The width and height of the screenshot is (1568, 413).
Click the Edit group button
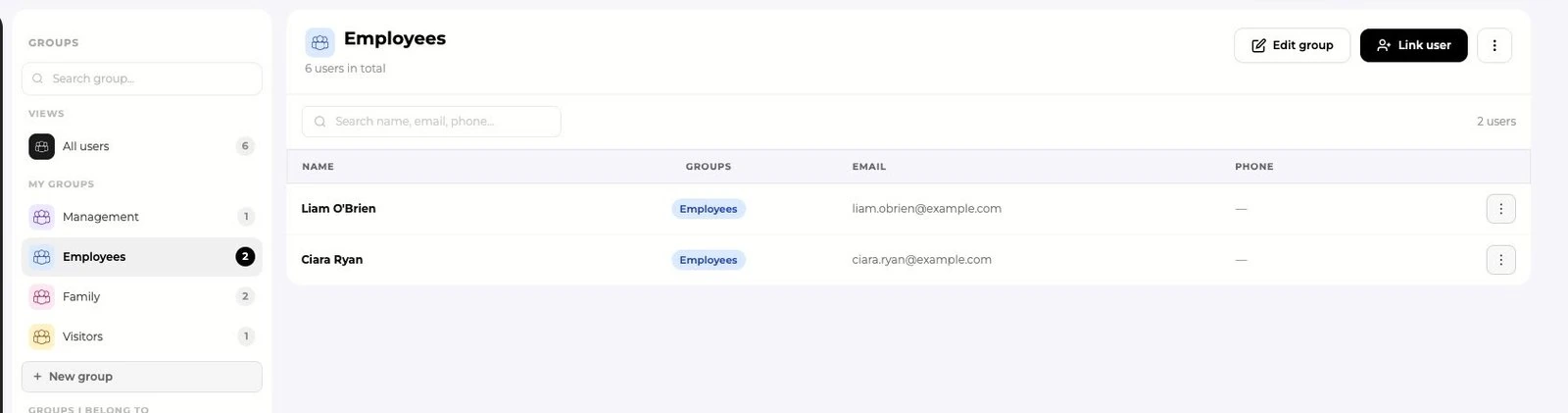tap(1292, 45)
